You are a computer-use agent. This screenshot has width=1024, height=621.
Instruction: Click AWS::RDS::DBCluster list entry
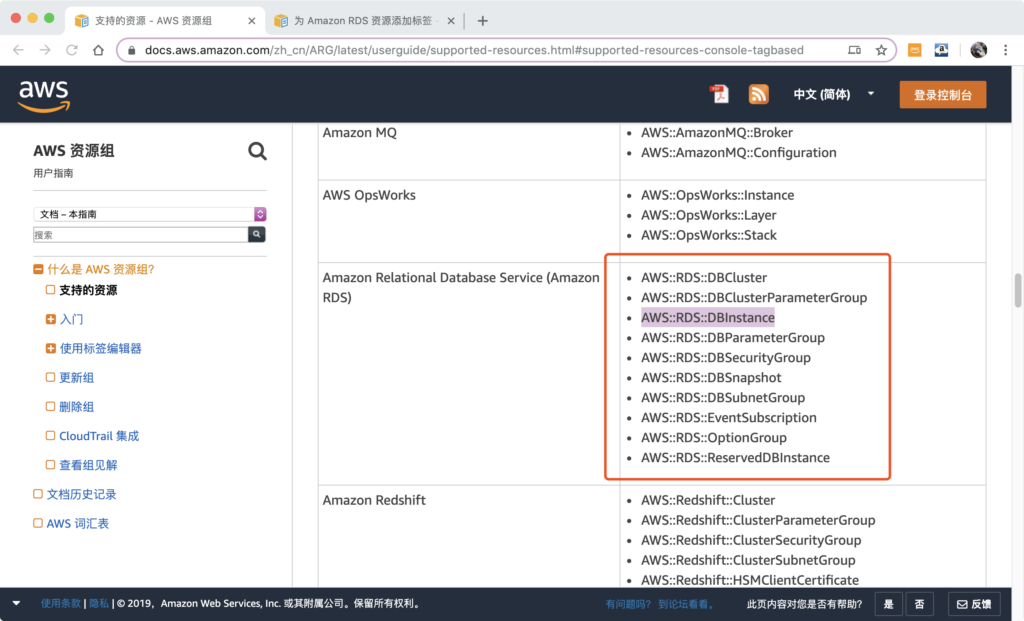(703, 278)
